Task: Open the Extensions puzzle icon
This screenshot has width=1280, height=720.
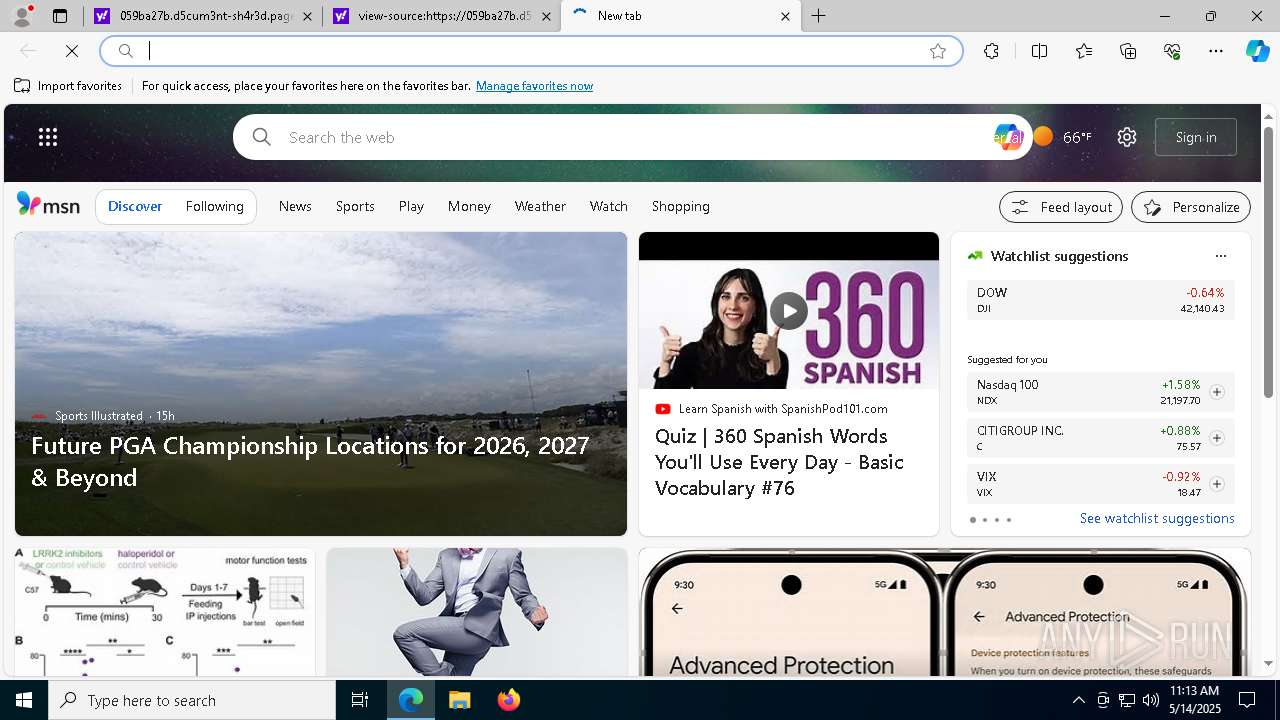Action: pos(991,51)
